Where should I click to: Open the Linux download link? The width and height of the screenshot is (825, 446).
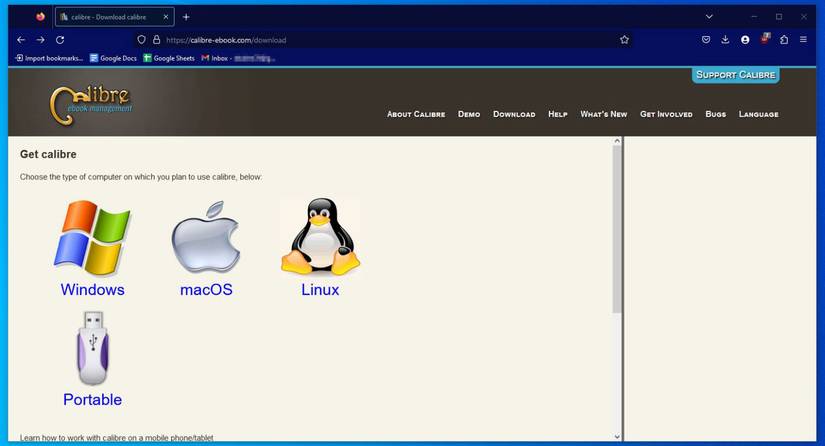click(320, 290)
